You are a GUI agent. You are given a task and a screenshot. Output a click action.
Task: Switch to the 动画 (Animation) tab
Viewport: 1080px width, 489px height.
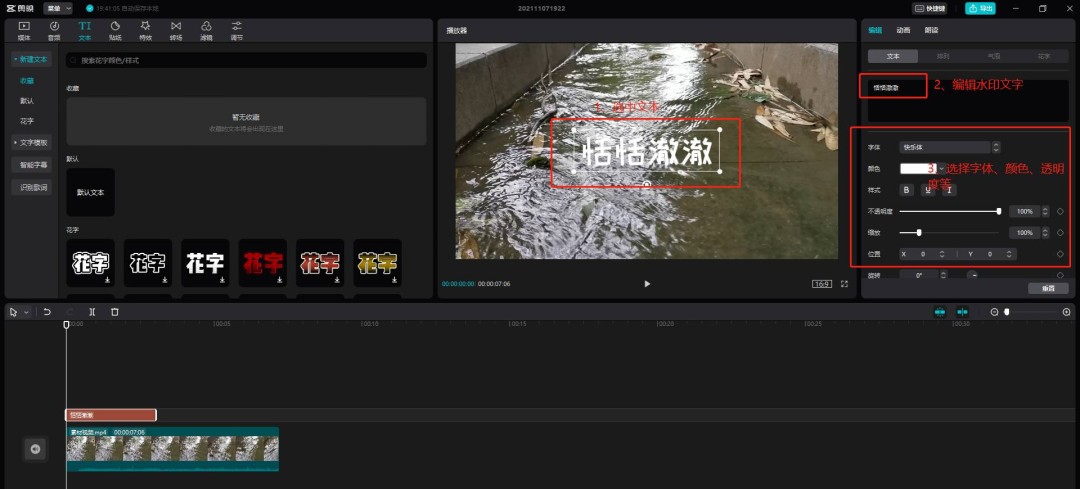[x=904, y=30]
